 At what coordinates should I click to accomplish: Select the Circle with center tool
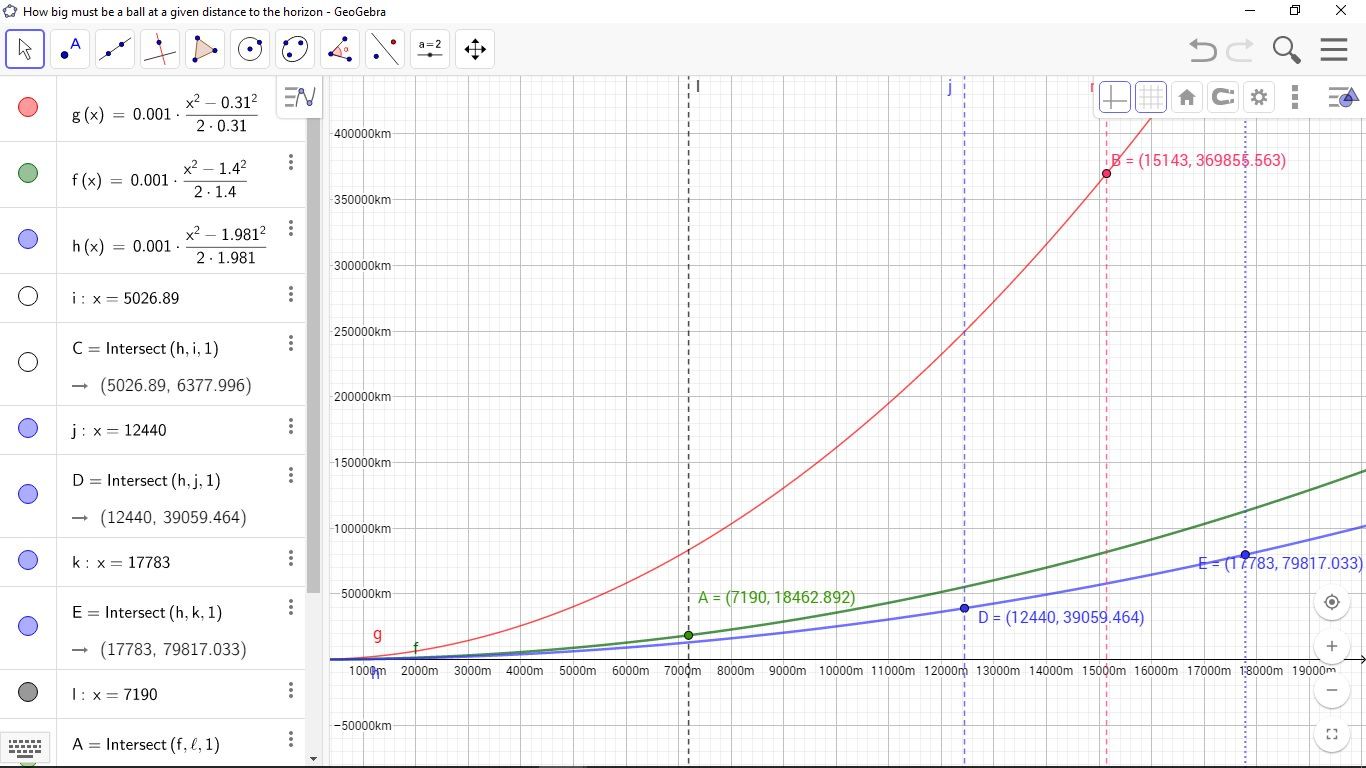coord(250,49)
